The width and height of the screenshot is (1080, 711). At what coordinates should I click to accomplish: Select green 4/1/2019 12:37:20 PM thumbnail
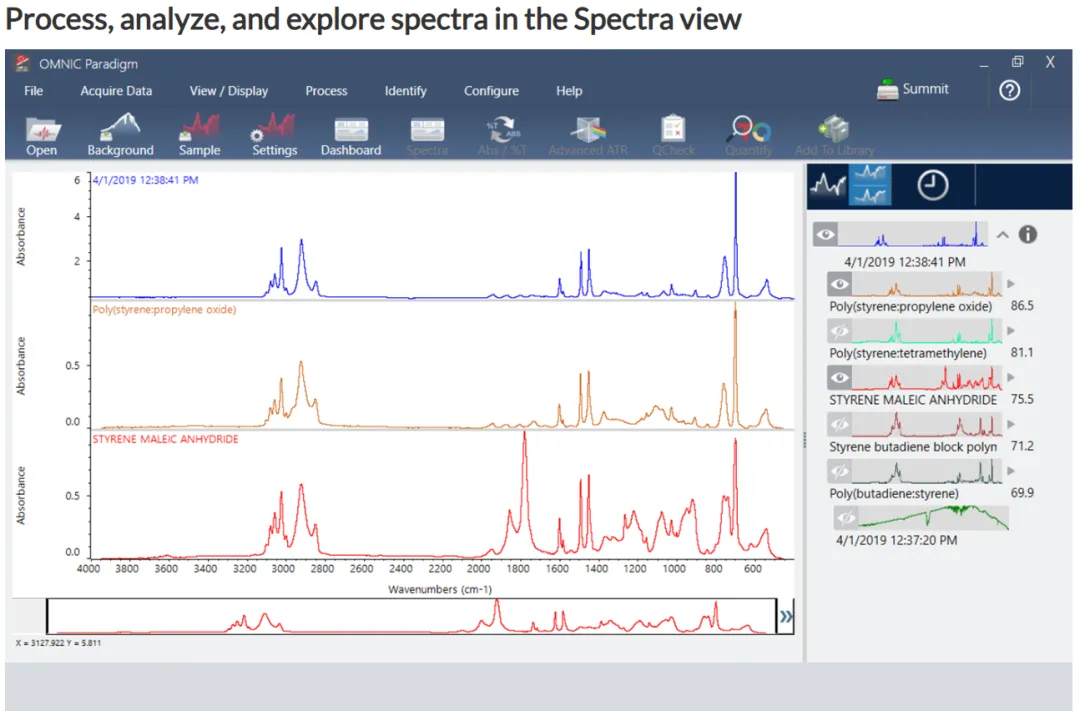tap(934, 517)
